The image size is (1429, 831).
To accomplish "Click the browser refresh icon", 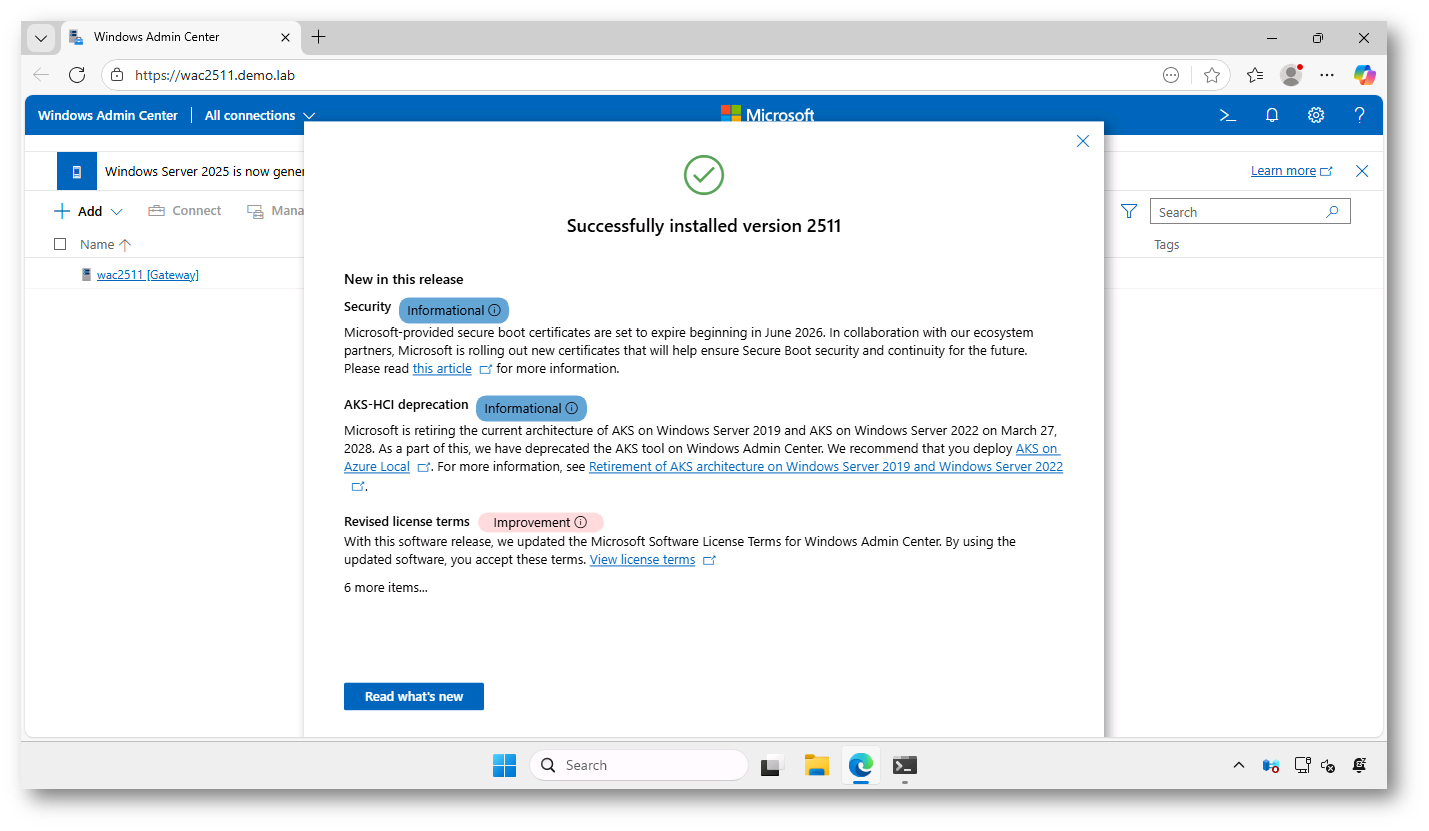I will pyautogui.click(x=77, y=75).
